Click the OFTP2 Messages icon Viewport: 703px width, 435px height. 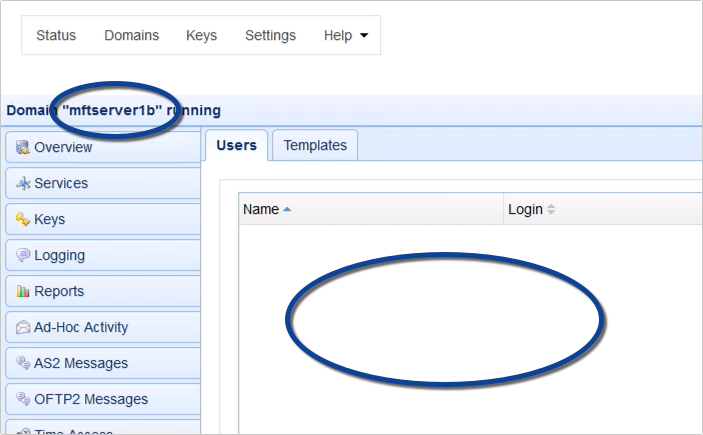coord(23,400)
